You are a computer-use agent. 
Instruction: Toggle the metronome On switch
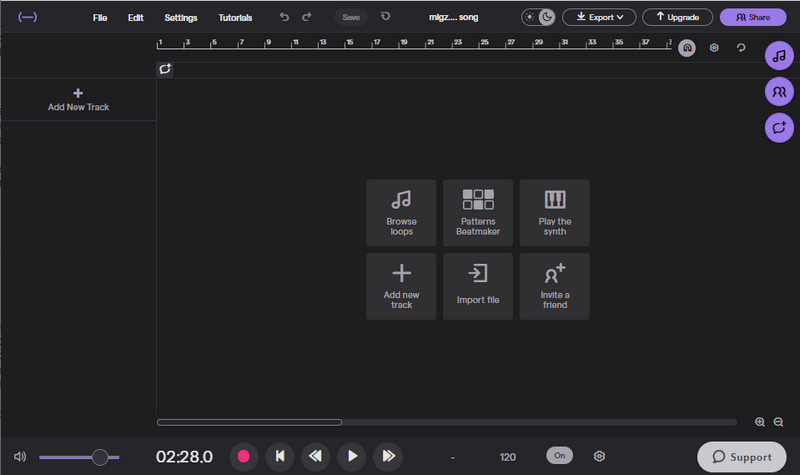[560, 456]
